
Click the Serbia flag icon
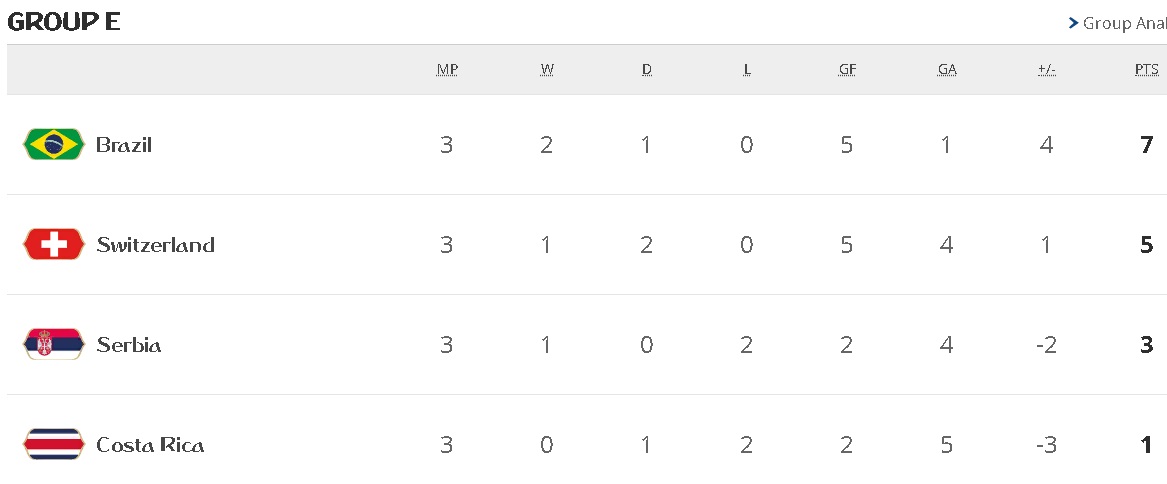[x=54, y=345]
